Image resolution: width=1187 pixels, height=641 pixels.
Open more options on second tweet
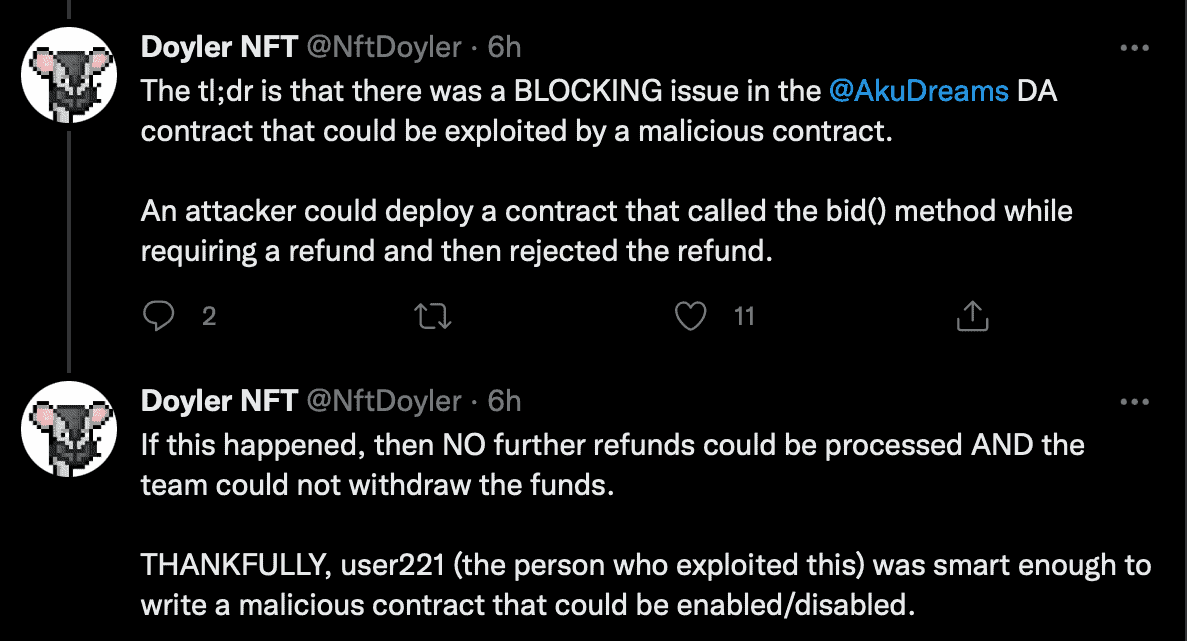1134,402
